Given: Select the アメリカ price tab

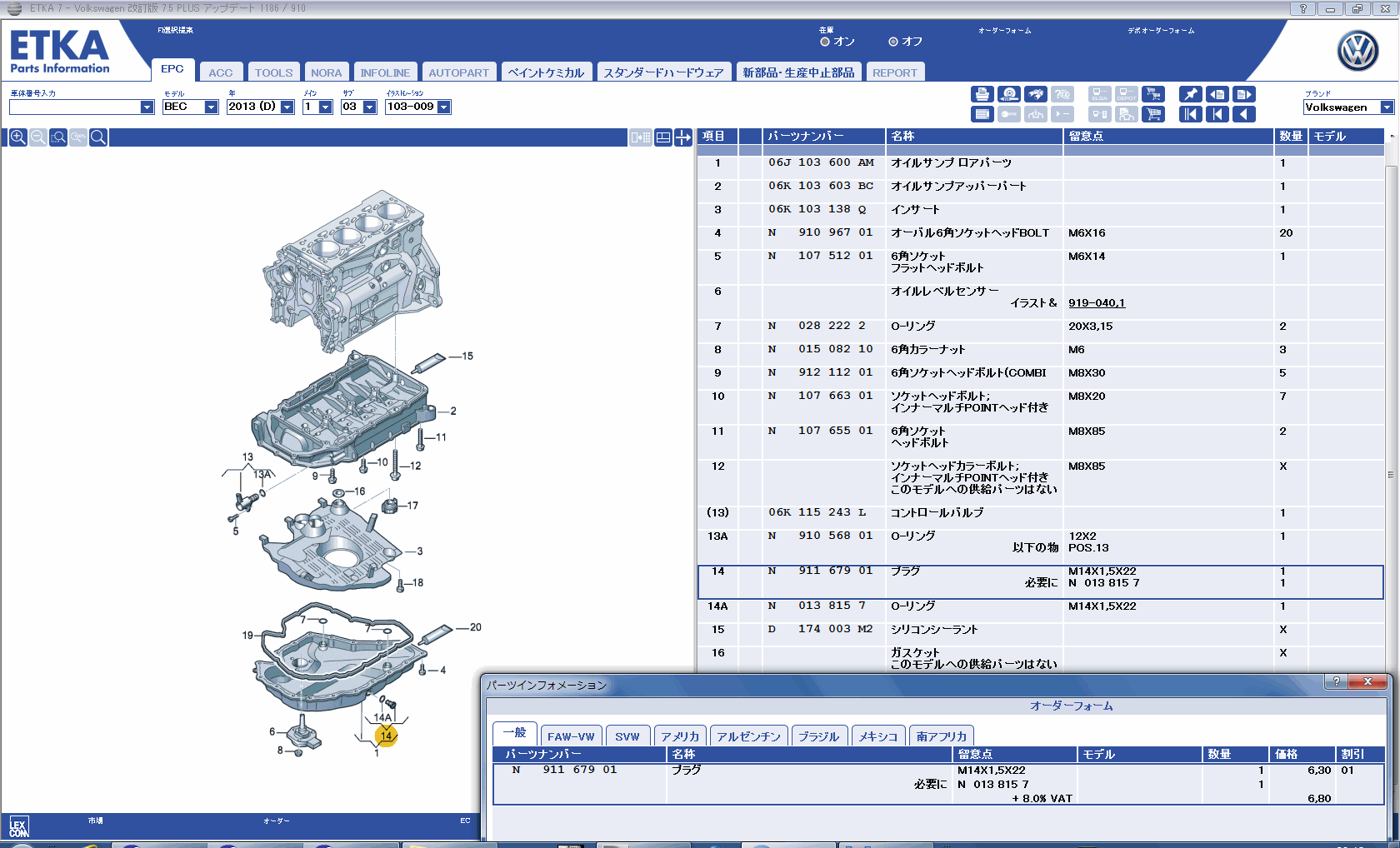Looking at the screenshot, I should click(x=681, y=736).
